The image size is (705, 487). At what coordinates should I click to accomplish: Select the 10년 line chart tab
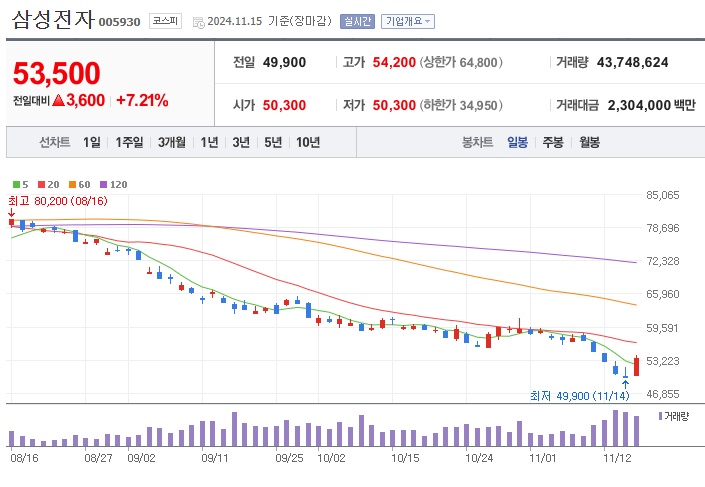pyautogui.click(x=308, y=143)
